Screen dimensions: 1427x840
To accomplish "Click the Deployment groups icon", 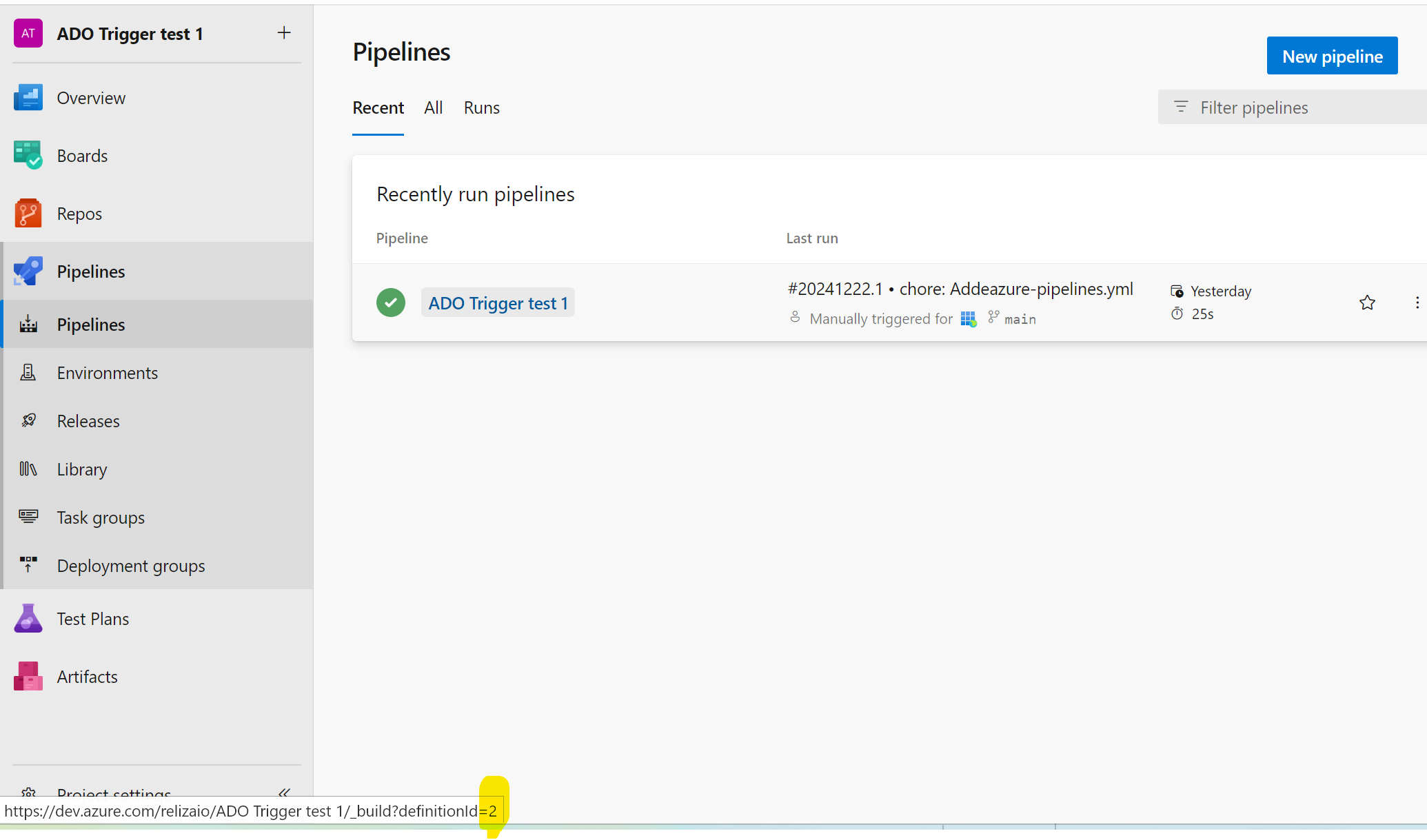I will click(28, 565).
